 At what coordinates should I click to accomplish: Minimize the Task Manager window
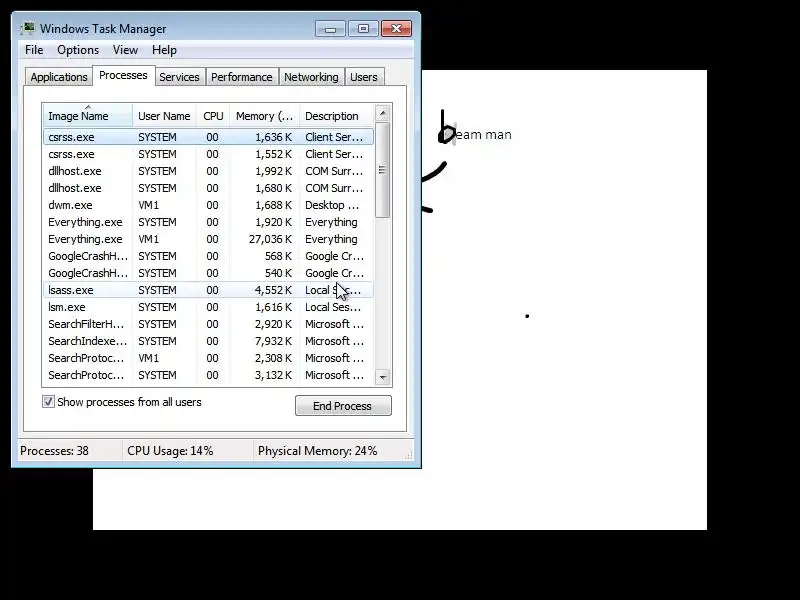click(330, 29)
